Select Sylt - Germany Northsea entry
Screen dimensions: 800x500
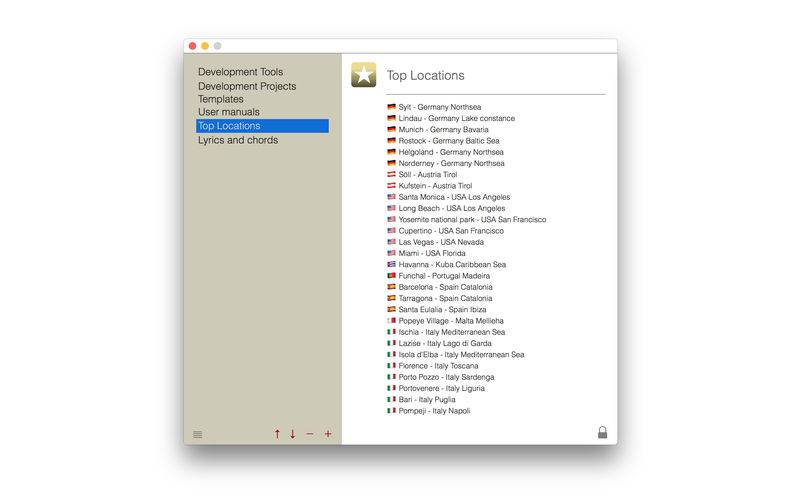(440, 107)
